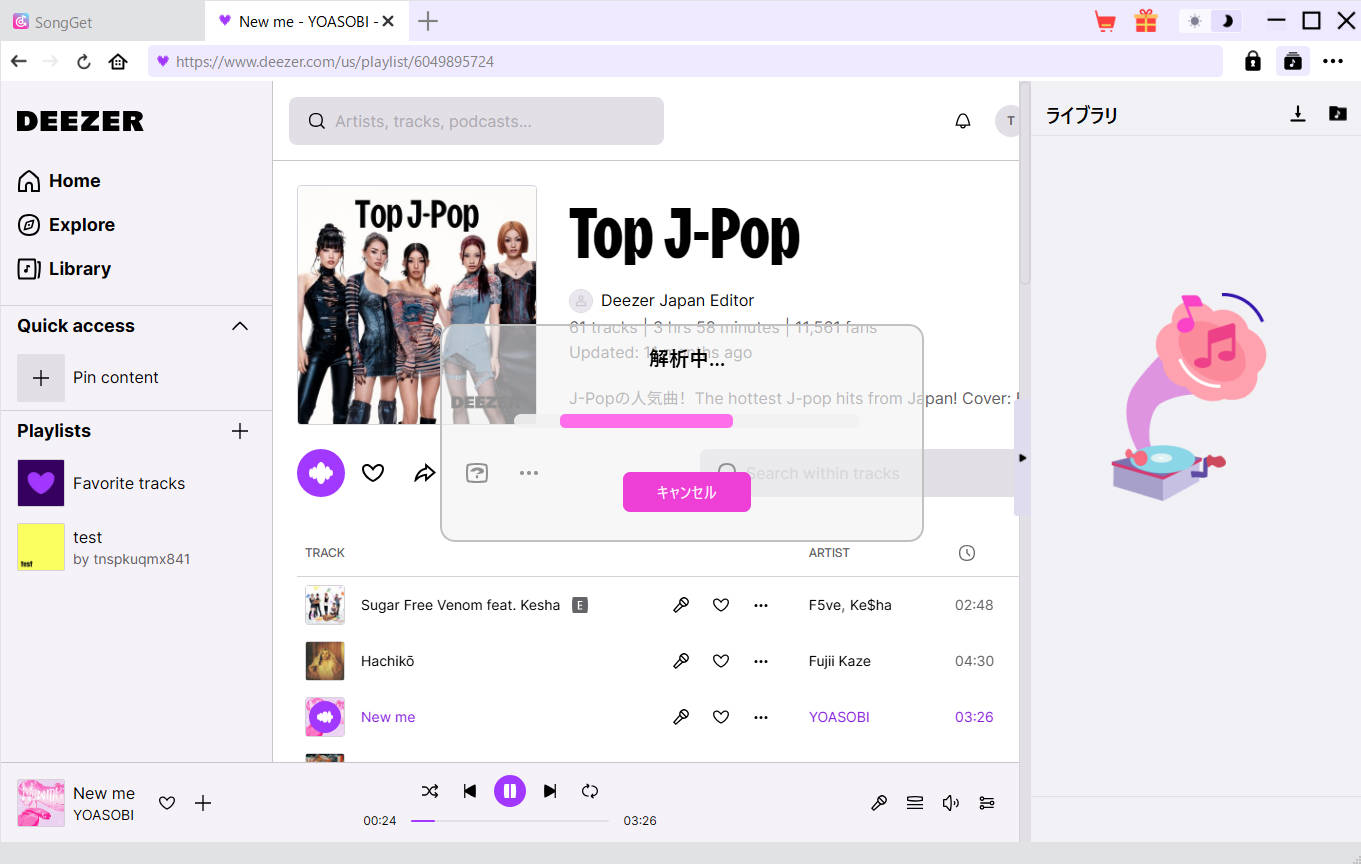Open the home page icon
This screenshot has height=864, width=1361.
118,61
